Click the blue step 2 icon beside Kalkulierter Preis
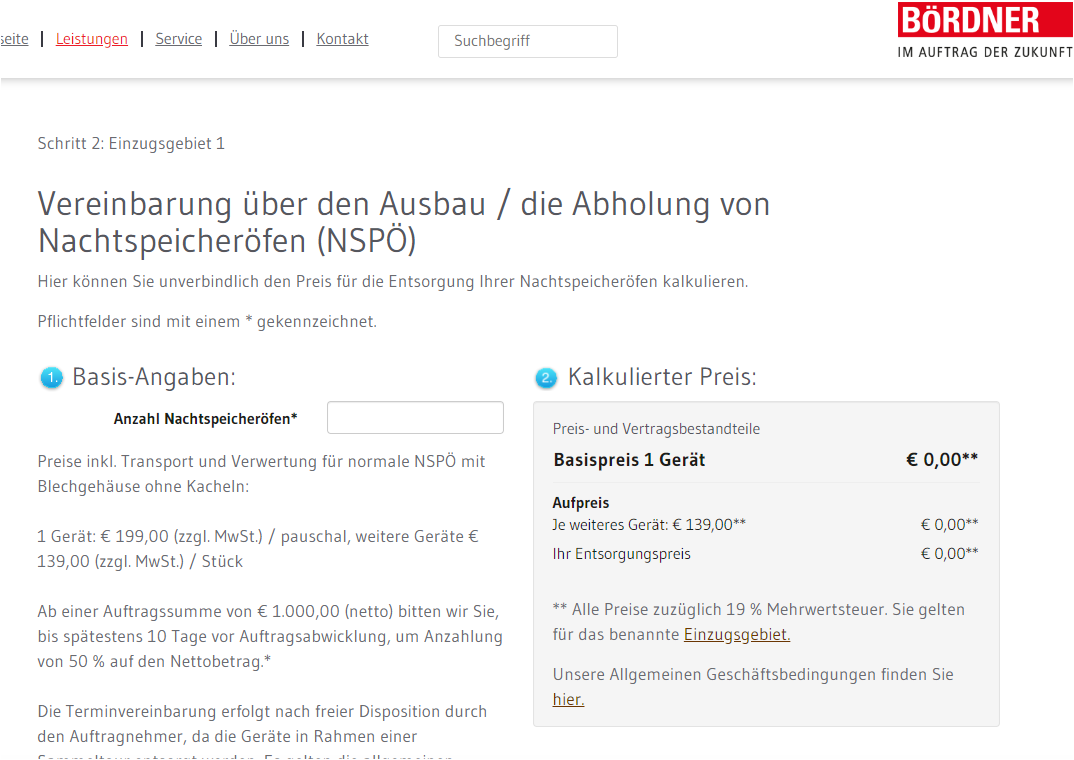This screenshot has width=1074, height=760. click(x=546, y=378)
